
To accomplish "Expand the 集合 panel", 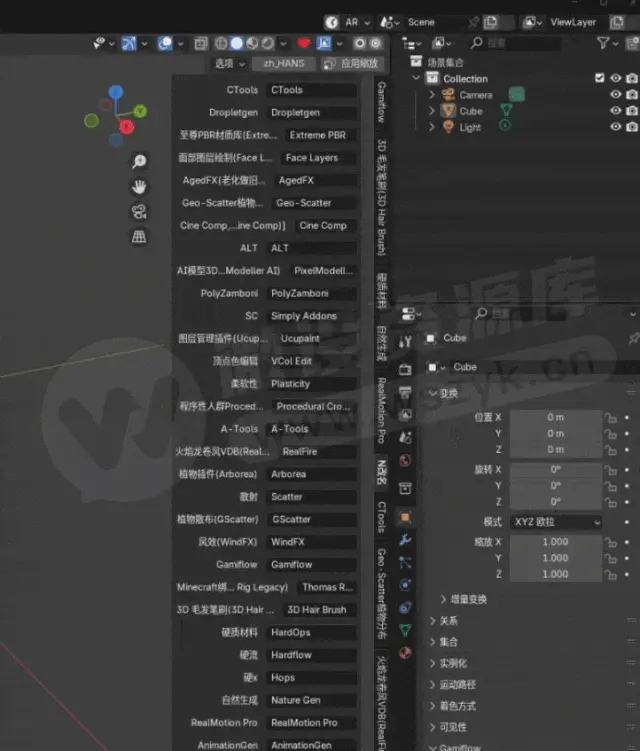I will point(444,642).
